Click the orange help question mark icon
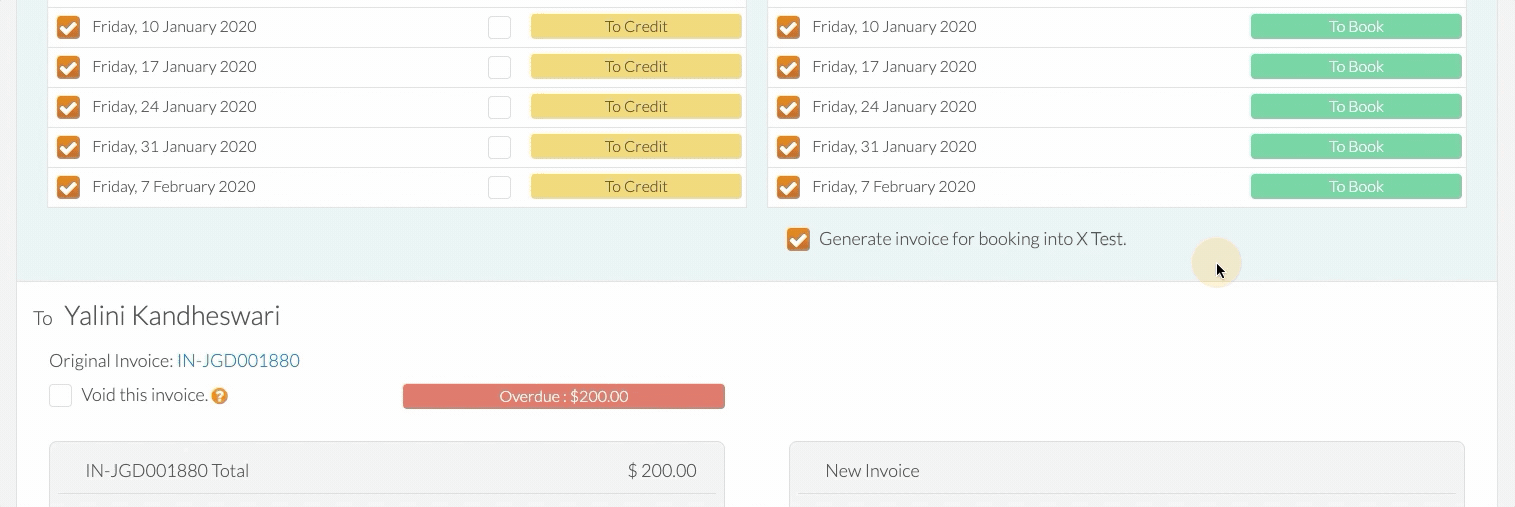The image size is (1515, 507). [x=220, y=396]
